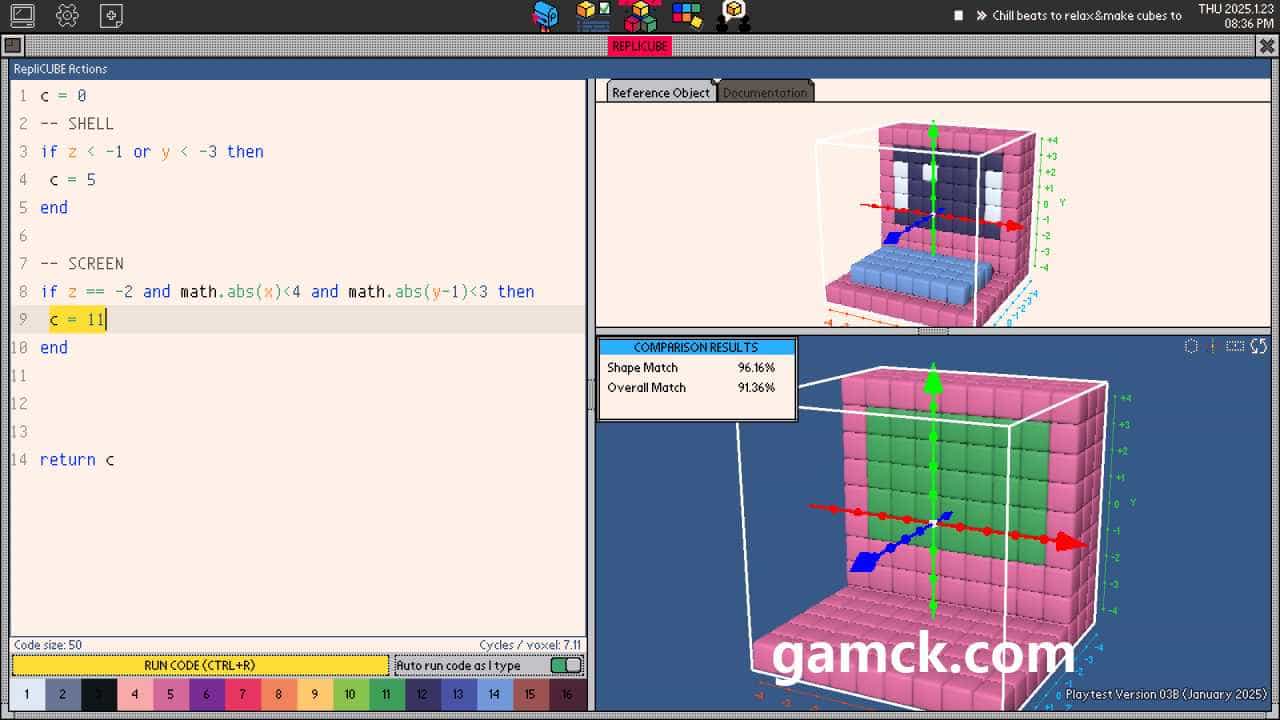Click the Cycles / voxel: 7.11 status text
The width and height of the screenshot is (1280, 720).
coord(530,645)
